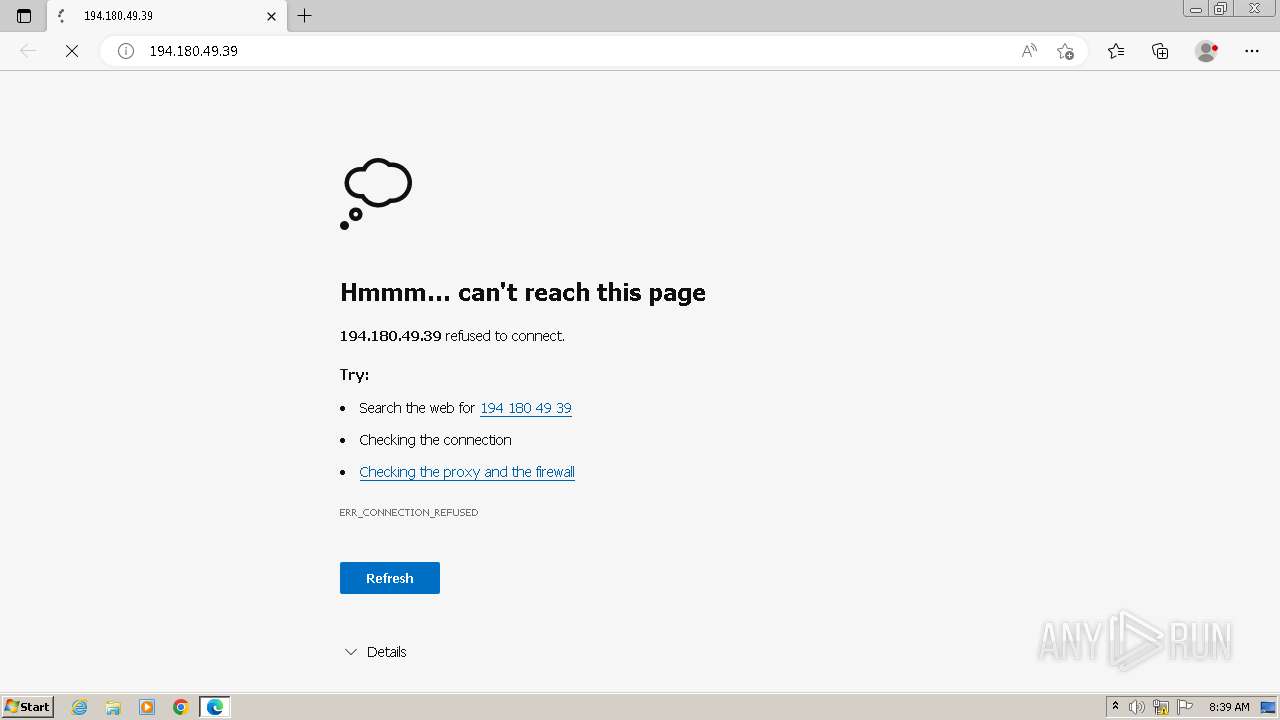Click the Show desktop tray icon
1280x720 pixels.
pos(1268,707)
